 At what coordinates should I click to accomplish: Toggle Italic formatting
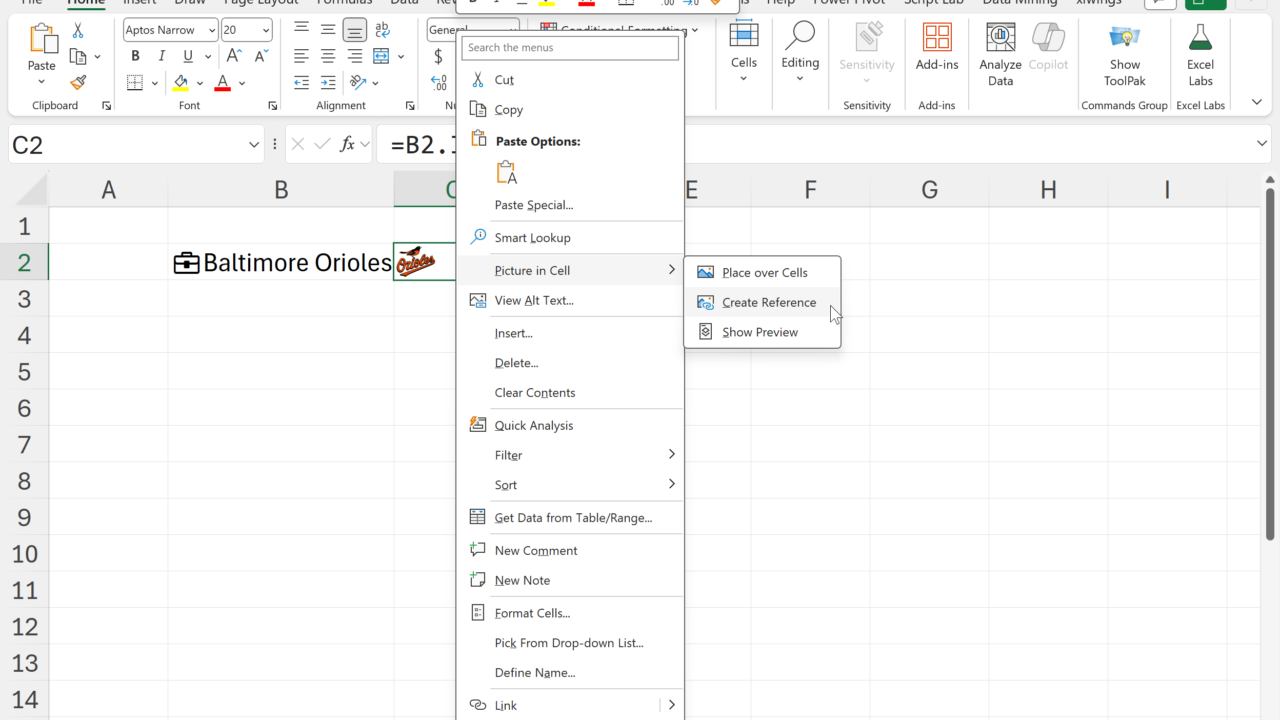(161, 56)
